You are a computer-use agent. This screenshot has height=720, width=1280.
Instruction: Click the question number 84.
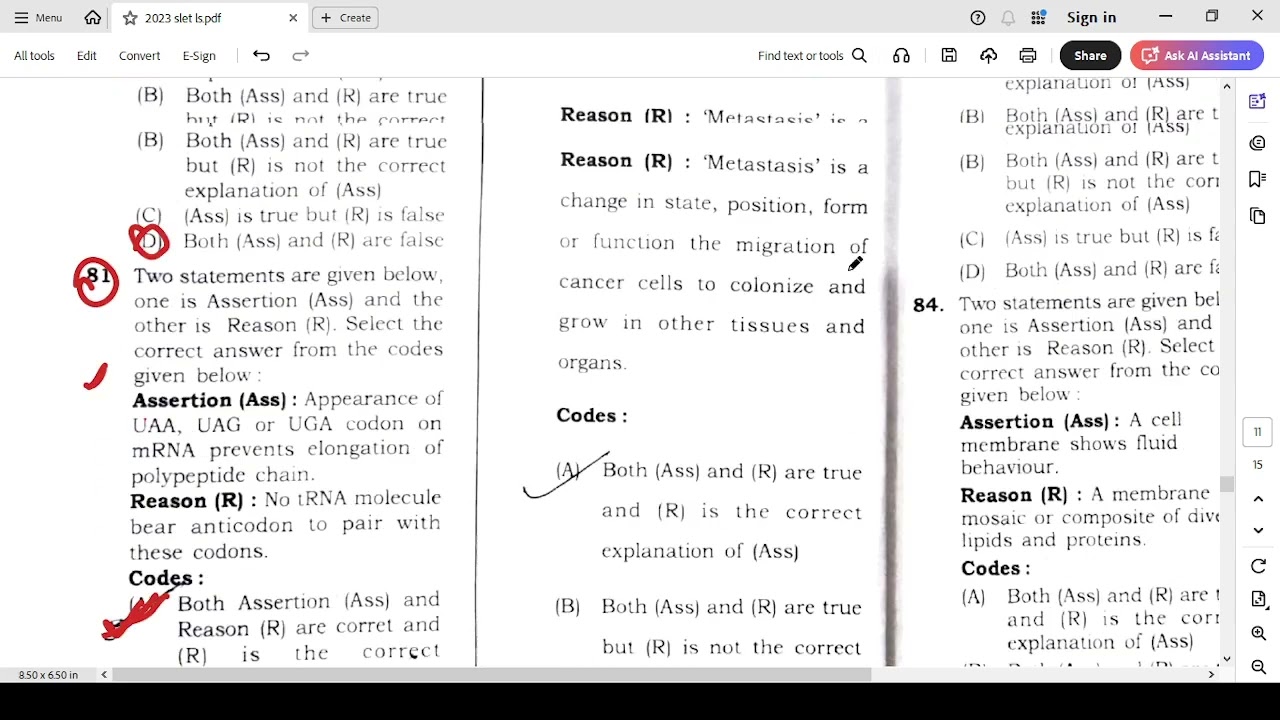pos(928,305)
